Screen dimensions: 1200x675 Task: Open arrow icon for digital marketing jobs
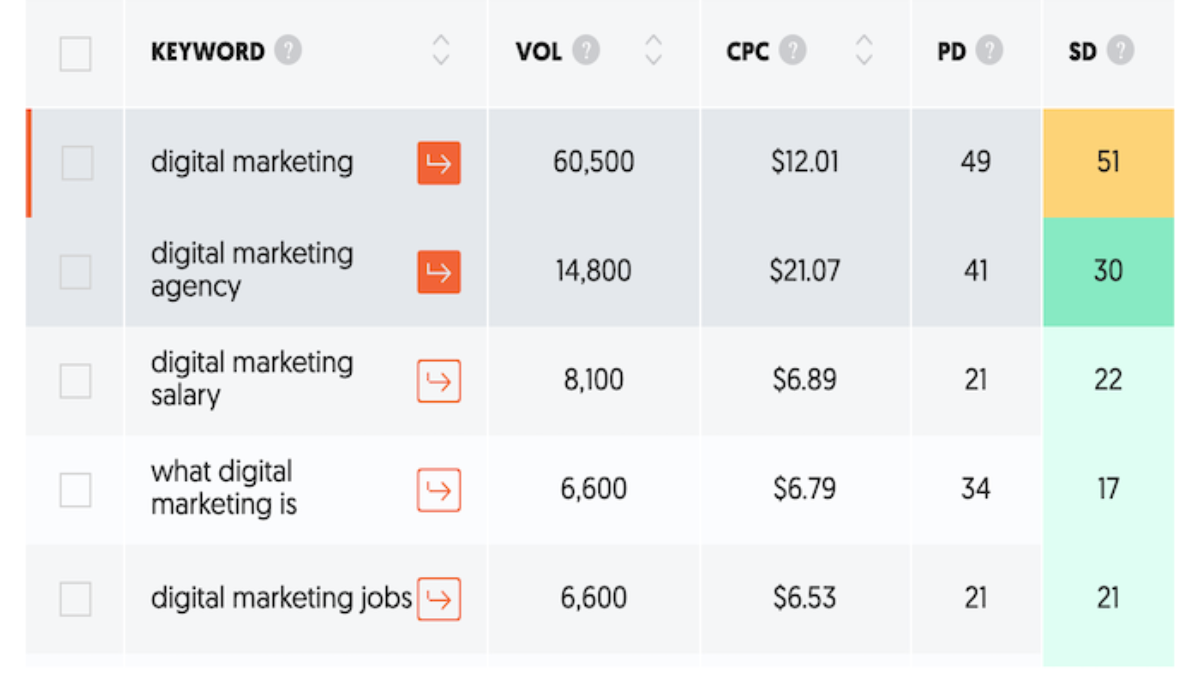click(x=439, y=599)
